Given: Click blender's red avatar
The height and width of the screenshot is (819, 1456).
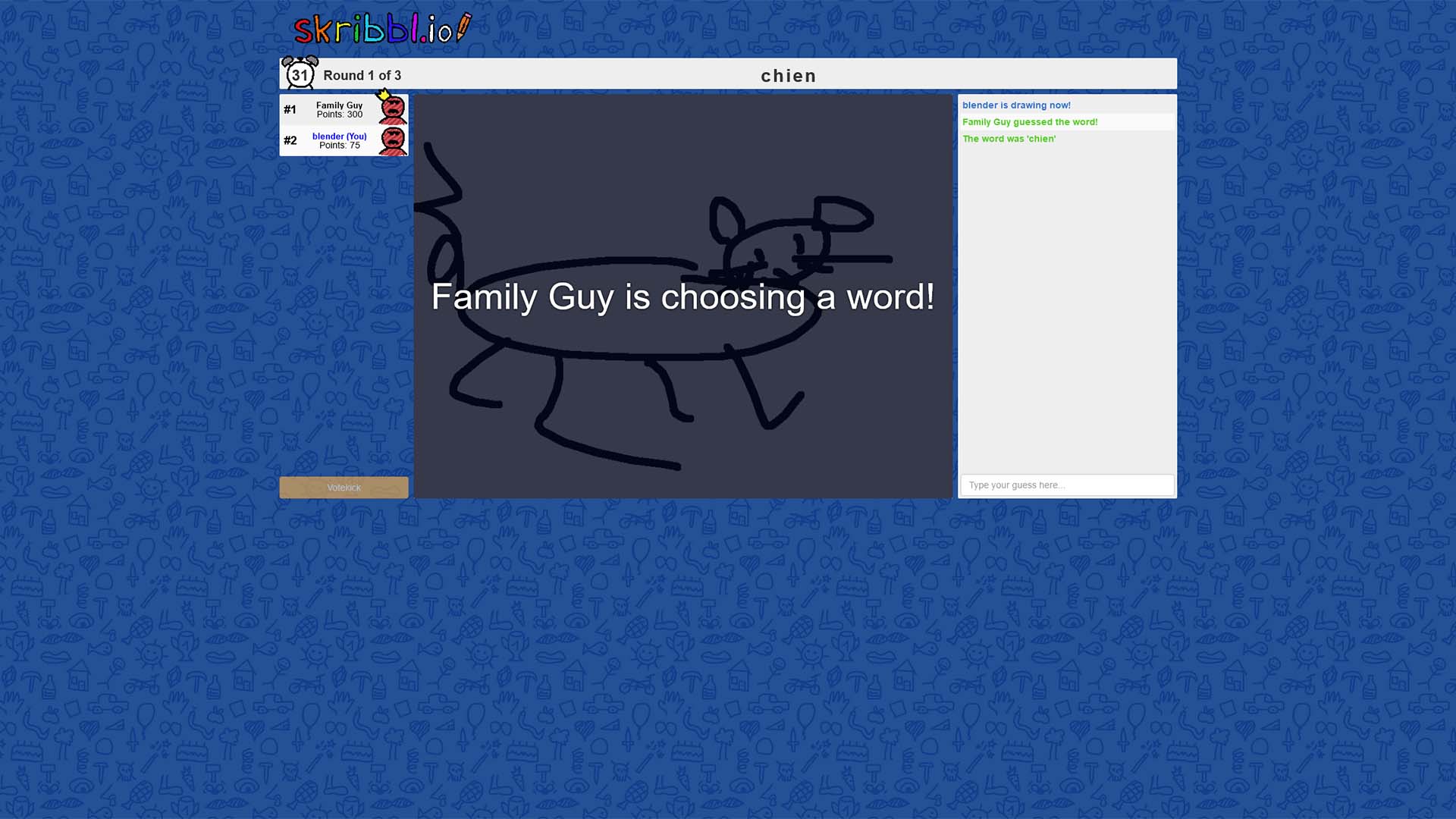Looking at the screenshot, I should click(x=393, y=141).
